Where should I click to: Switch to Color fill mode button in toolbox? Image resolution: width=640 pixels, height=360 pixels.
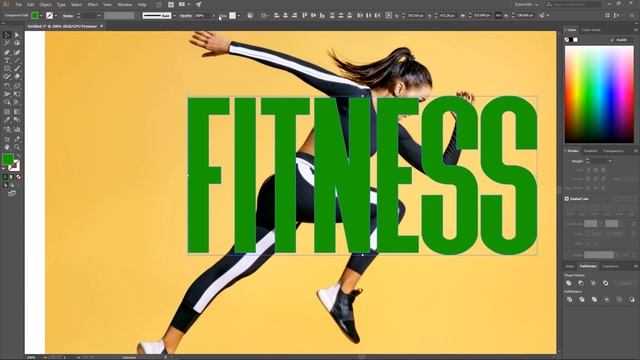tap(5, 177)
